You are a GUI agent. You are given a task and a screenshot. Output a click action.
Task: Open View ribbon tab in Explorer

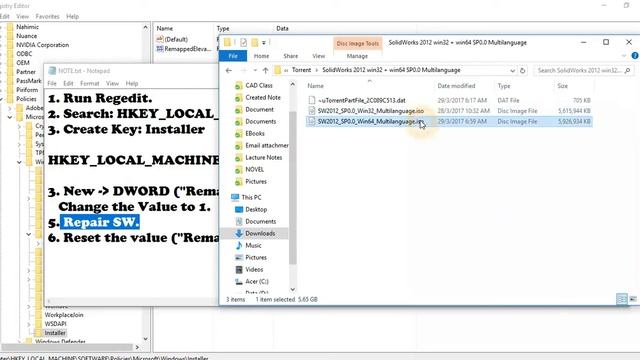coord(319,56)
